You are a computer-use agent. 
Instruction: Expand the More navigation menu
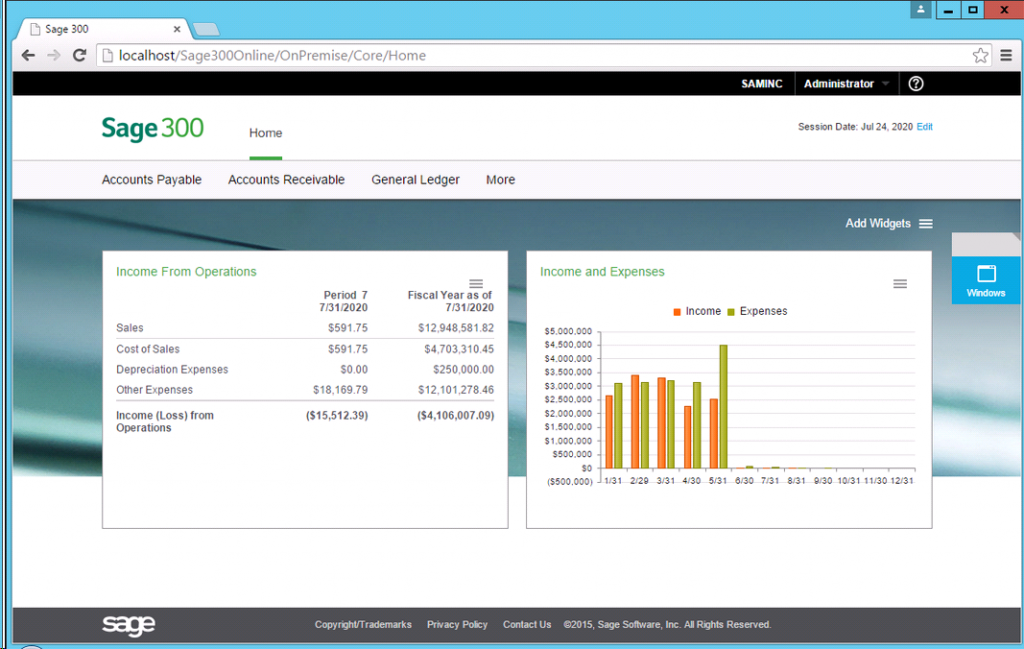500,180
